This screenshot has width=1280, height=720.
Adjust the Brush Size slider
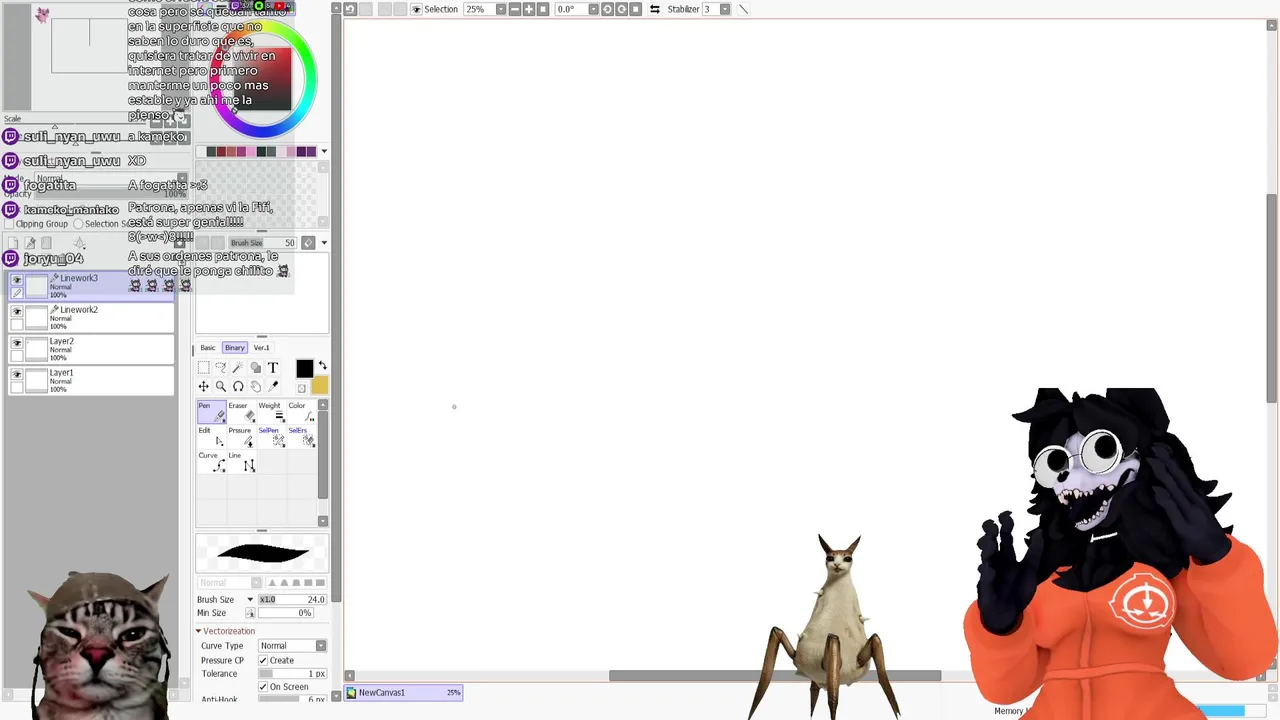point(292,600)
